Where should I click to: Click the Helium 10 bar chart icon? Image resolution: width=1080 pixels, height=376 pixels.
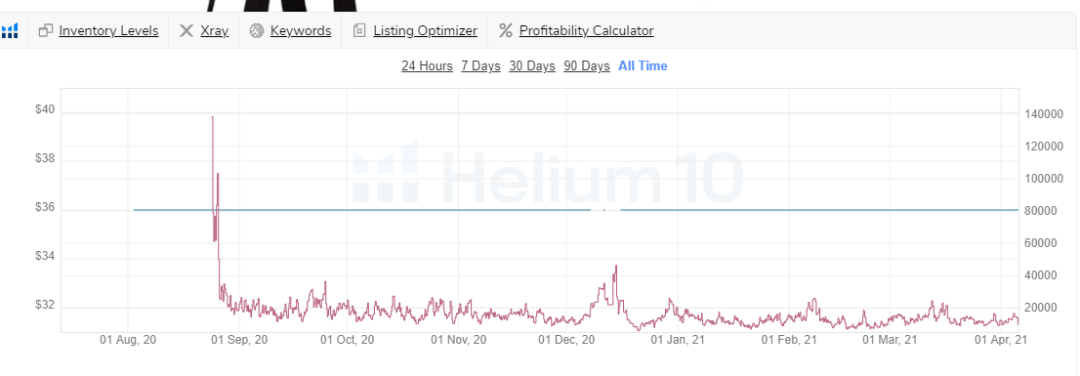[9, 31]
